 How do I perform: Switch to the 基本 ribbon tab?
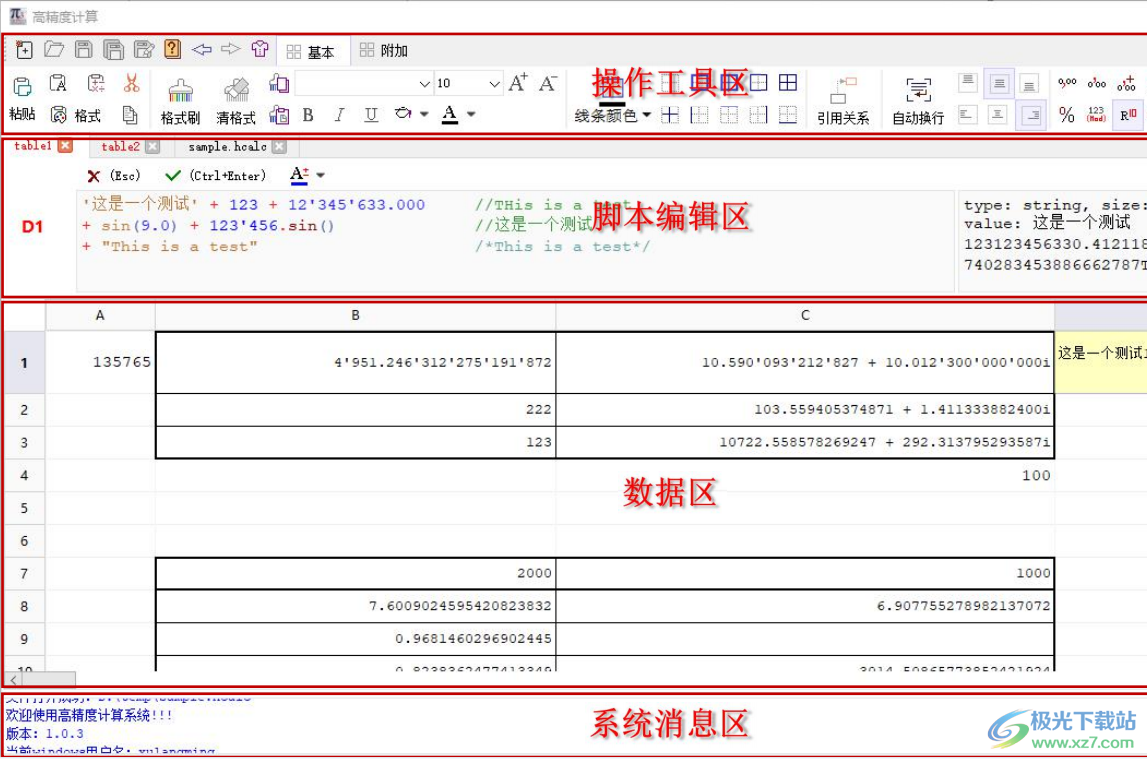[x=311, y=51]
